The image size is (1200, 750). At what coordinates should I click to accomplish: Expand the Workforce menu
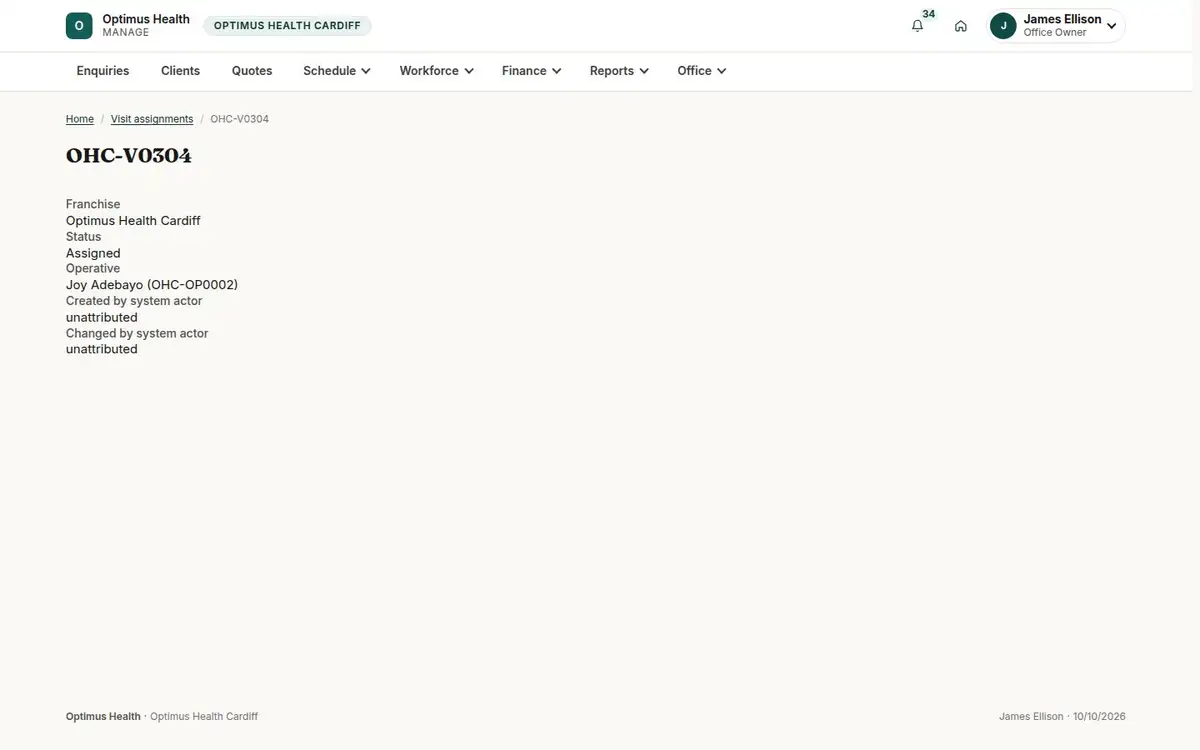click(436, 71)
